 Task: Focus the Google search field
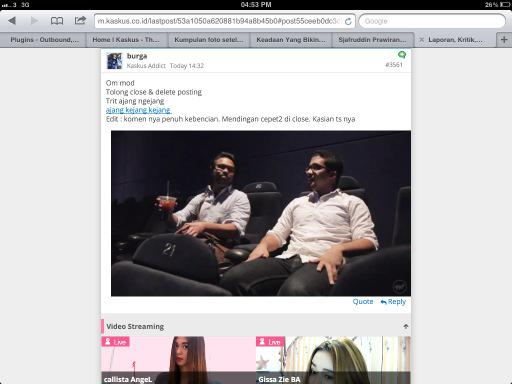[x=432, y=21]
